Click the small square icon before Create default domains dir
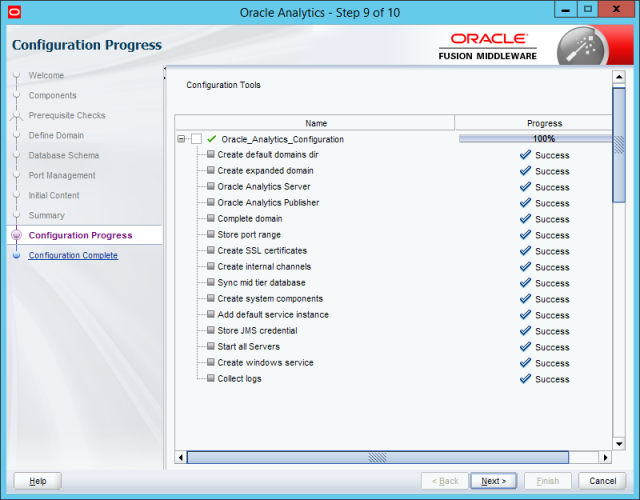 (211, 154)
